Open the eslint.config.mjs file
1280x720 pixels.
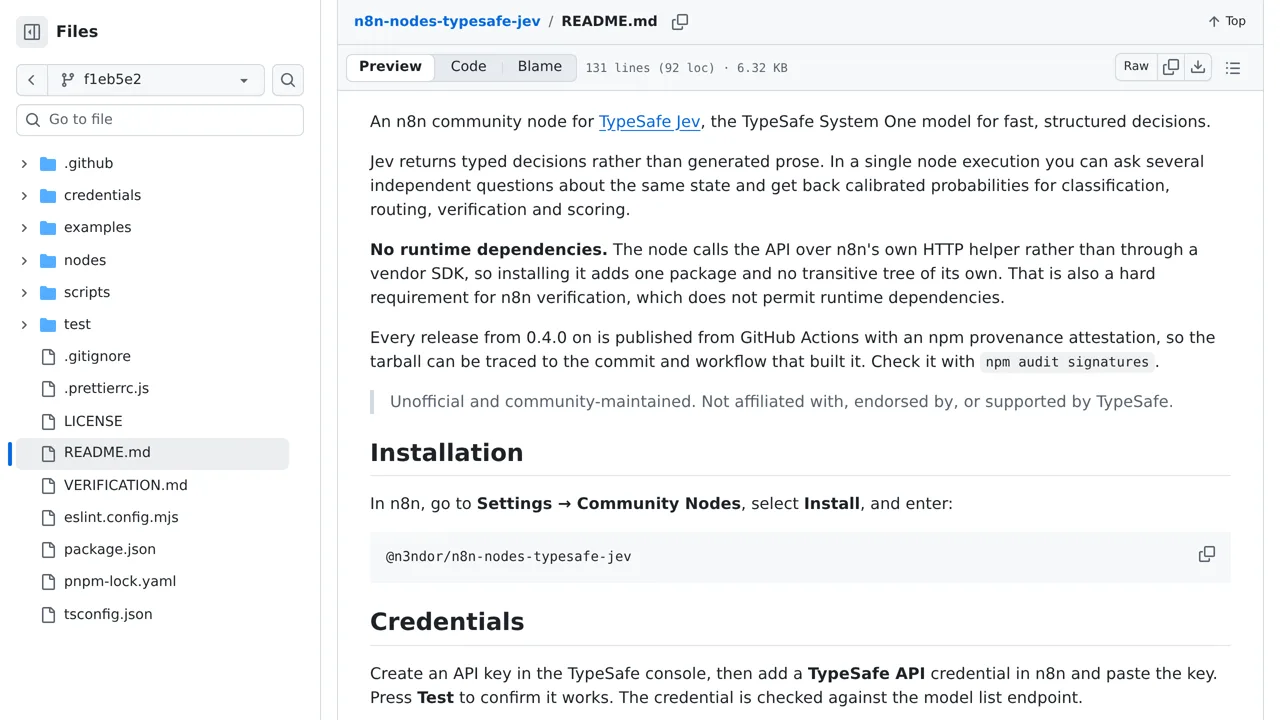click(121, 517)
